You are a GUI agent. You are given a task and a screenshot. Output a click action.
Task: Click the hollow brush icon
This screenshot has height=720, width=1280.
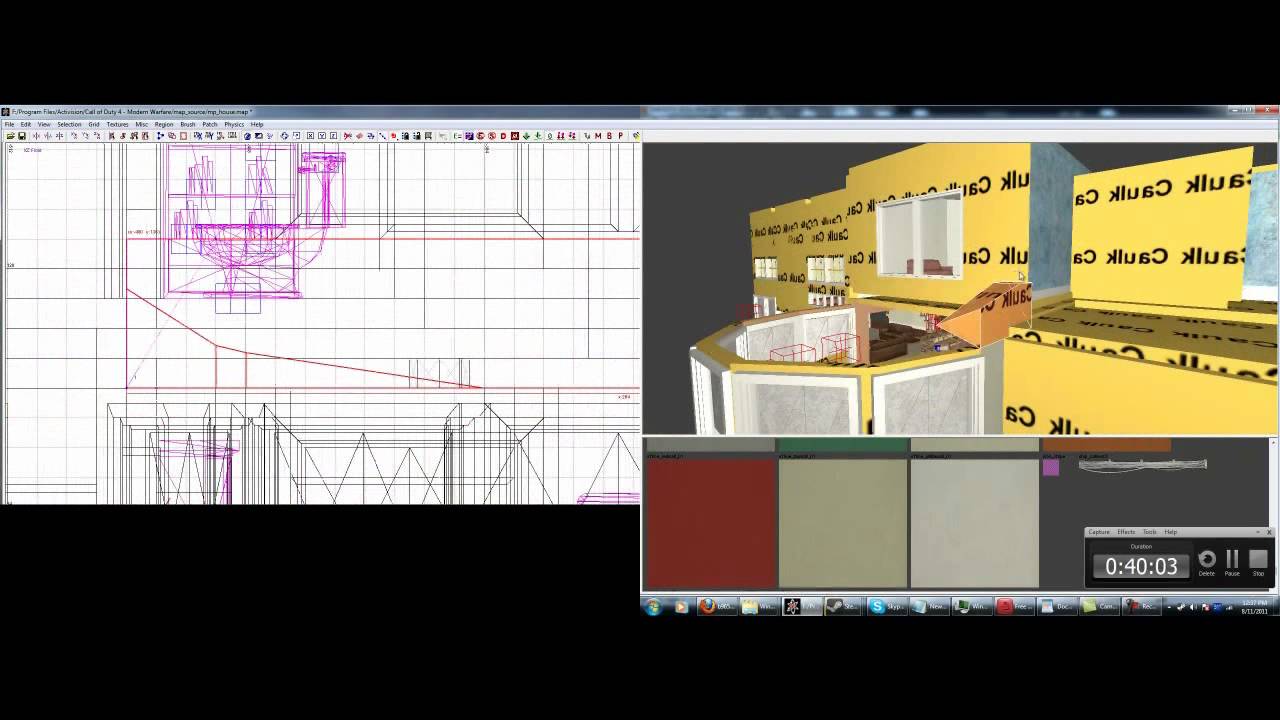point(184,136)
